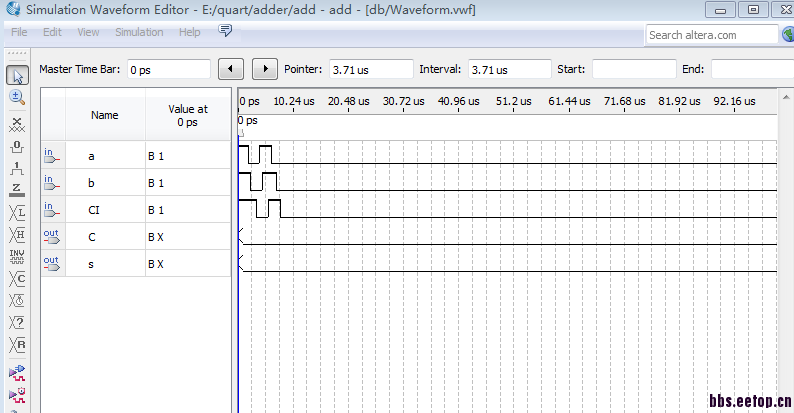Select signal name a
Screen dimensions: 794x413
pyautogui.click(x=91, y=156)
